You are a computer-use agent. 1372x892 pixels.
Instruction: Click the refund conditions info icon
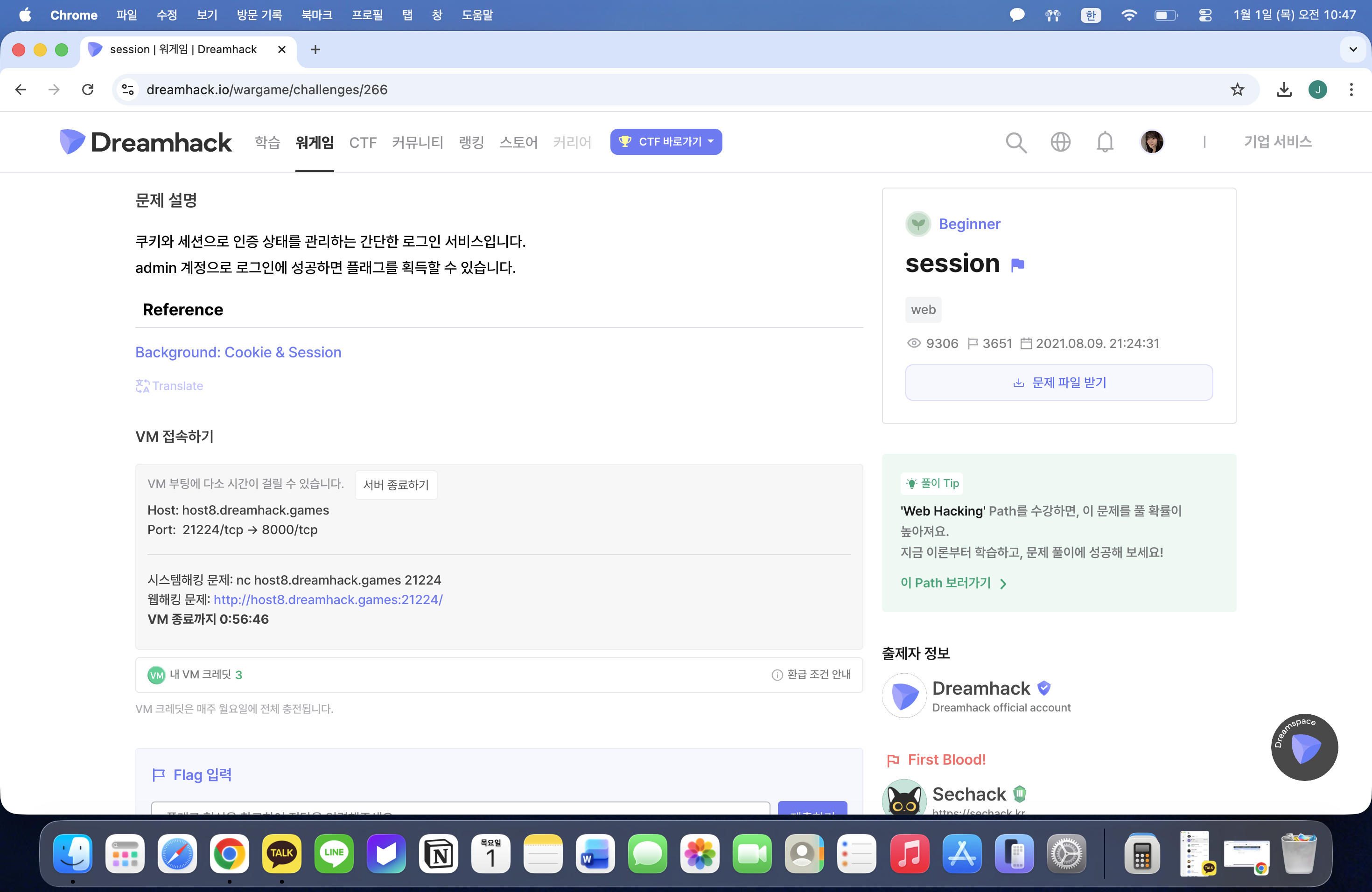tap(777, 675)
